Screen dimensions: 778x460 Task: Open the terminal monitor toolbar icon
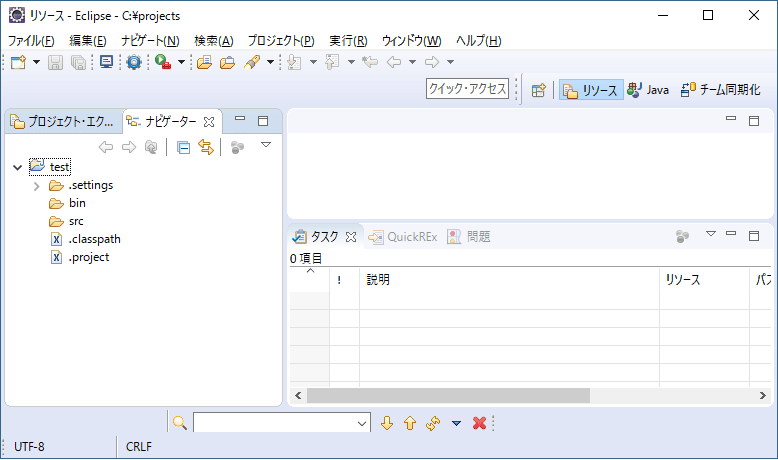[x=106, y=62]
